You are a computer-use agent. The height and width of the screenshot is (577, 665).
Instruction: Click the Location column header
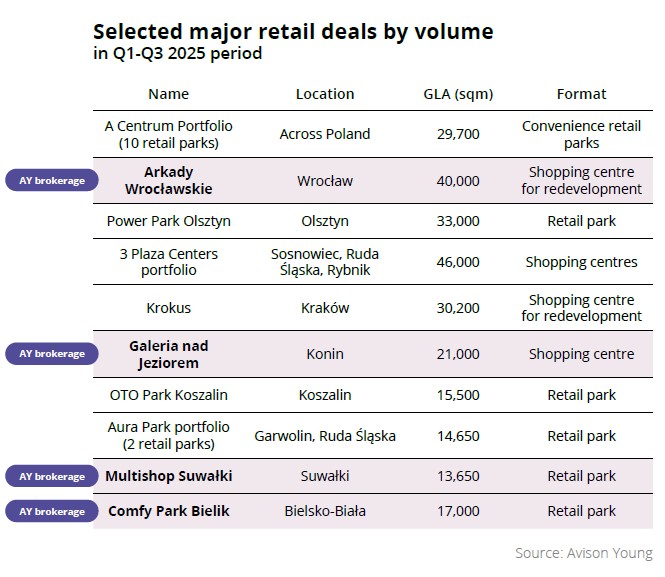coord(325,94)
